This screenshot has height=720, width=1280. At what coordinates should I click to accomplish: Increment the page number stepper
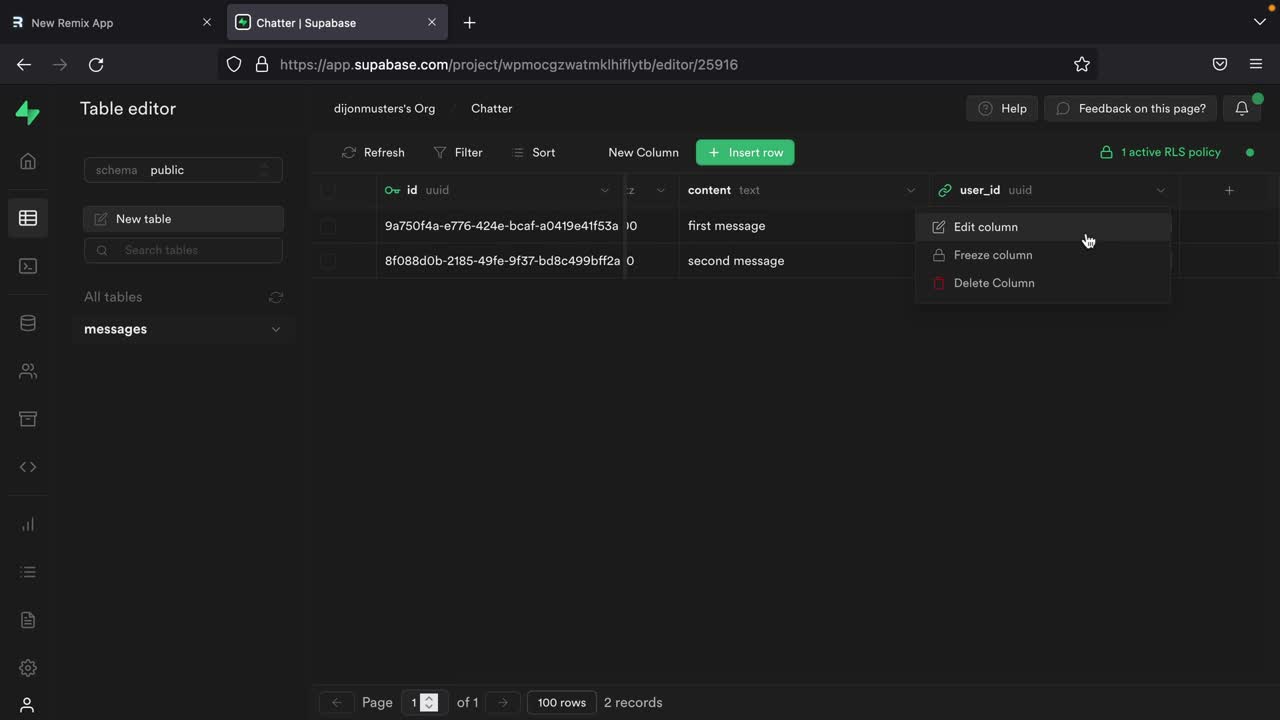429,698
